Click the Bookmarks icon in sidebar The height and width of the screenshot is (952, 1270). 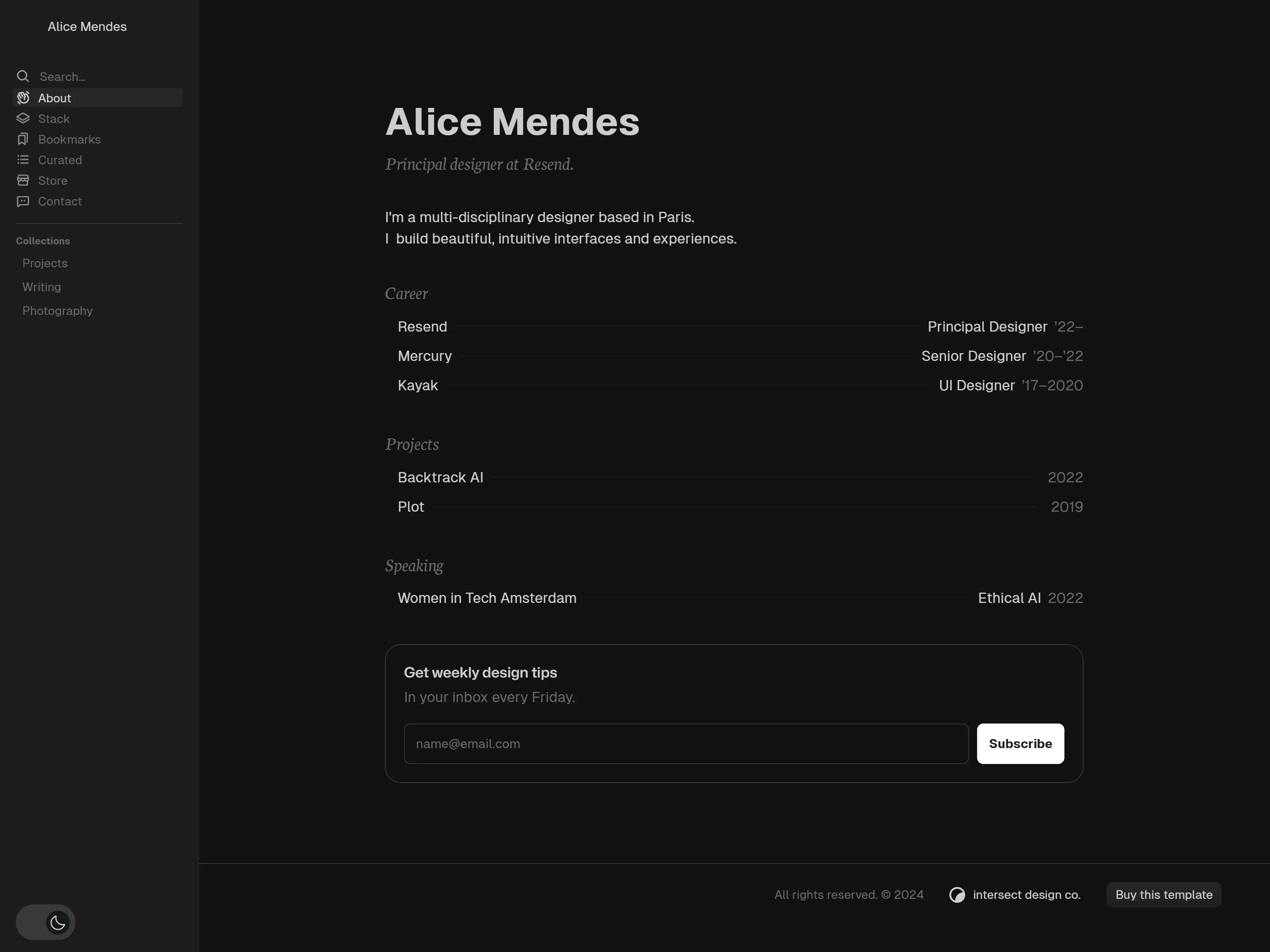coord(23,140)
